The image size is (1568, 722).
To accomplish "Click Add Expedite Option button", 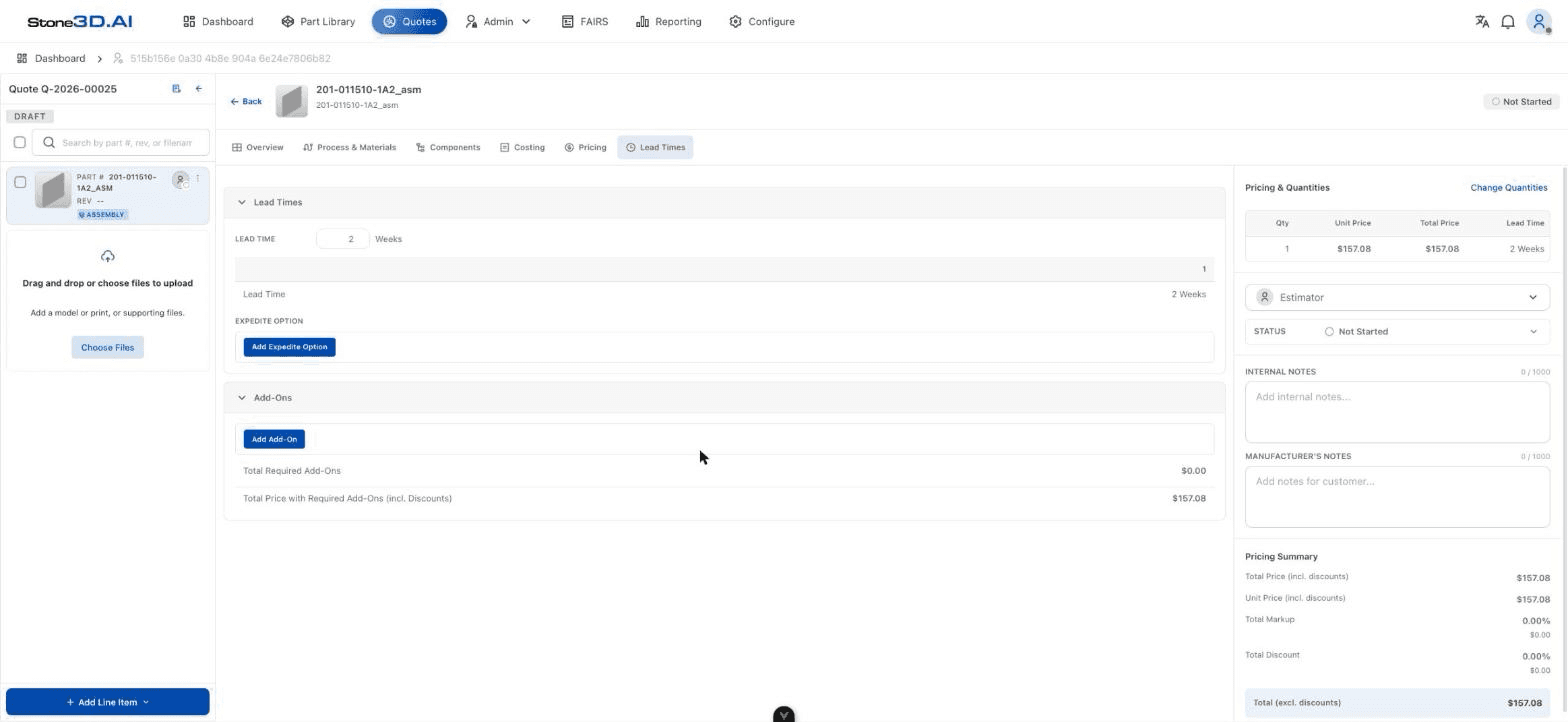I will pos(290,347).
